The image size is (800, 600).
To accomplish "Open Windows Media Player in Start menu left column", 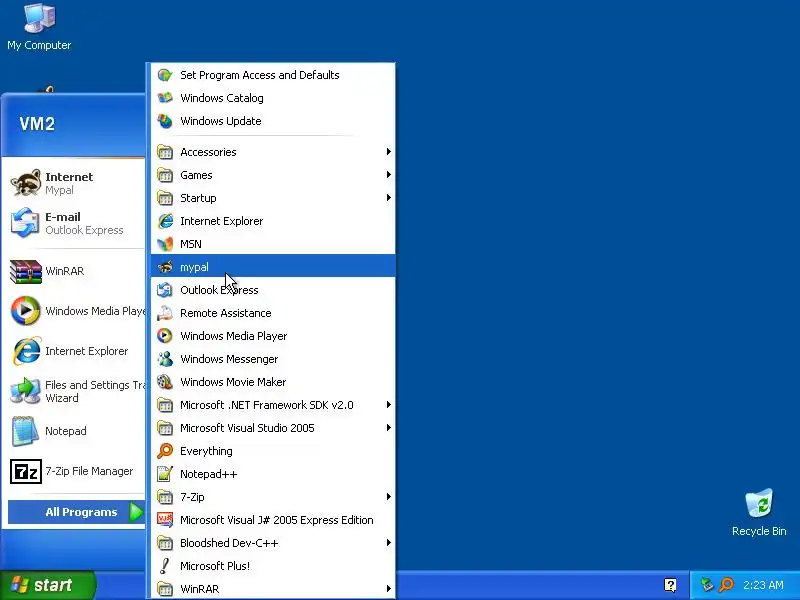I will pyautogui.click(x=74, y=311).
